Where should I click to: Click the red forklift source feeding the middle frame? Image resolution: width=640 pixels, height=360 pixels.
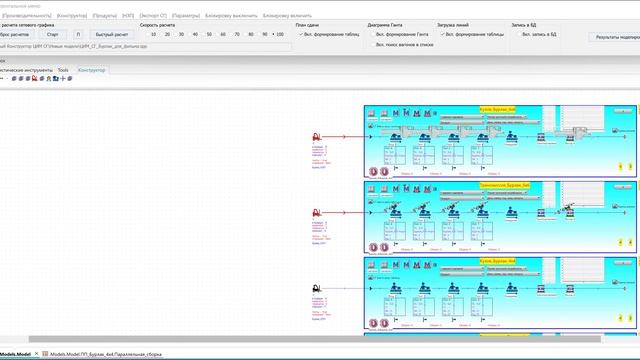316,213
